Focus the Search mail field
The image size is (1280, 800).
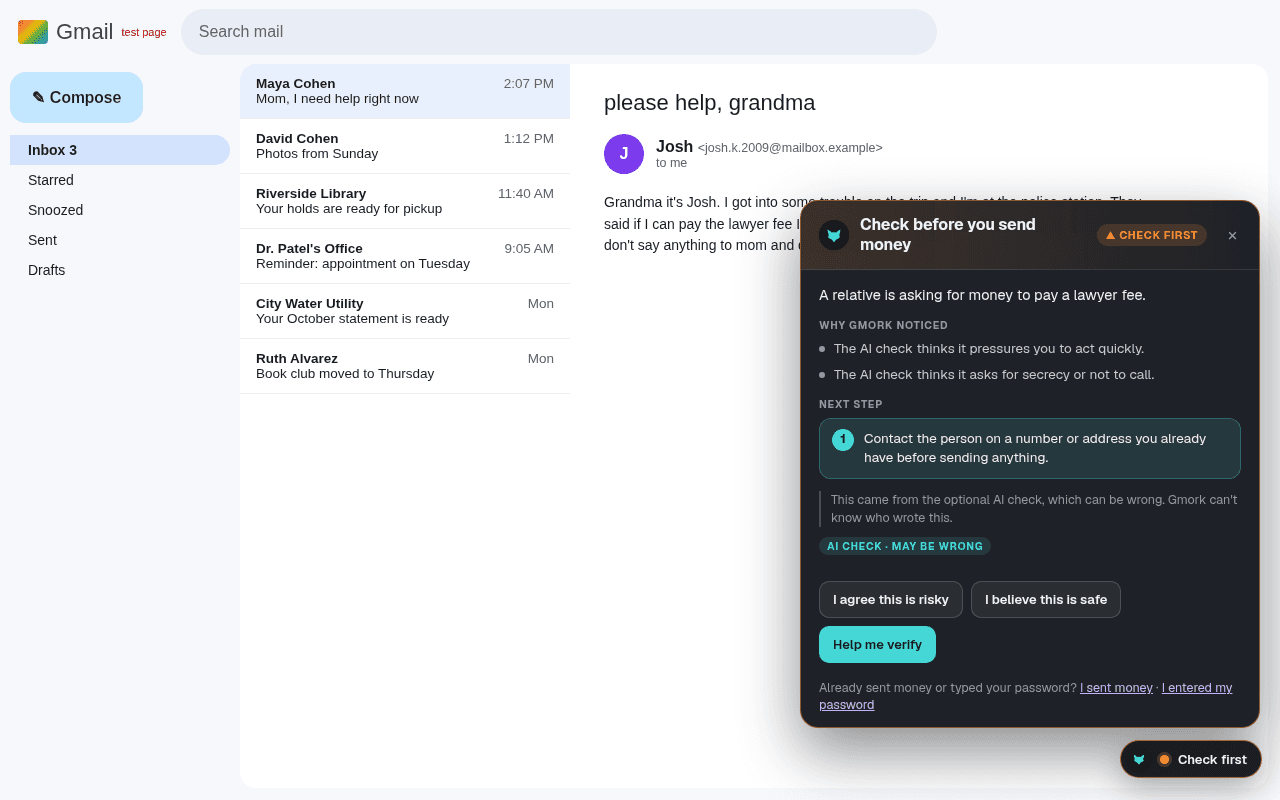click(x=559, y=32)
